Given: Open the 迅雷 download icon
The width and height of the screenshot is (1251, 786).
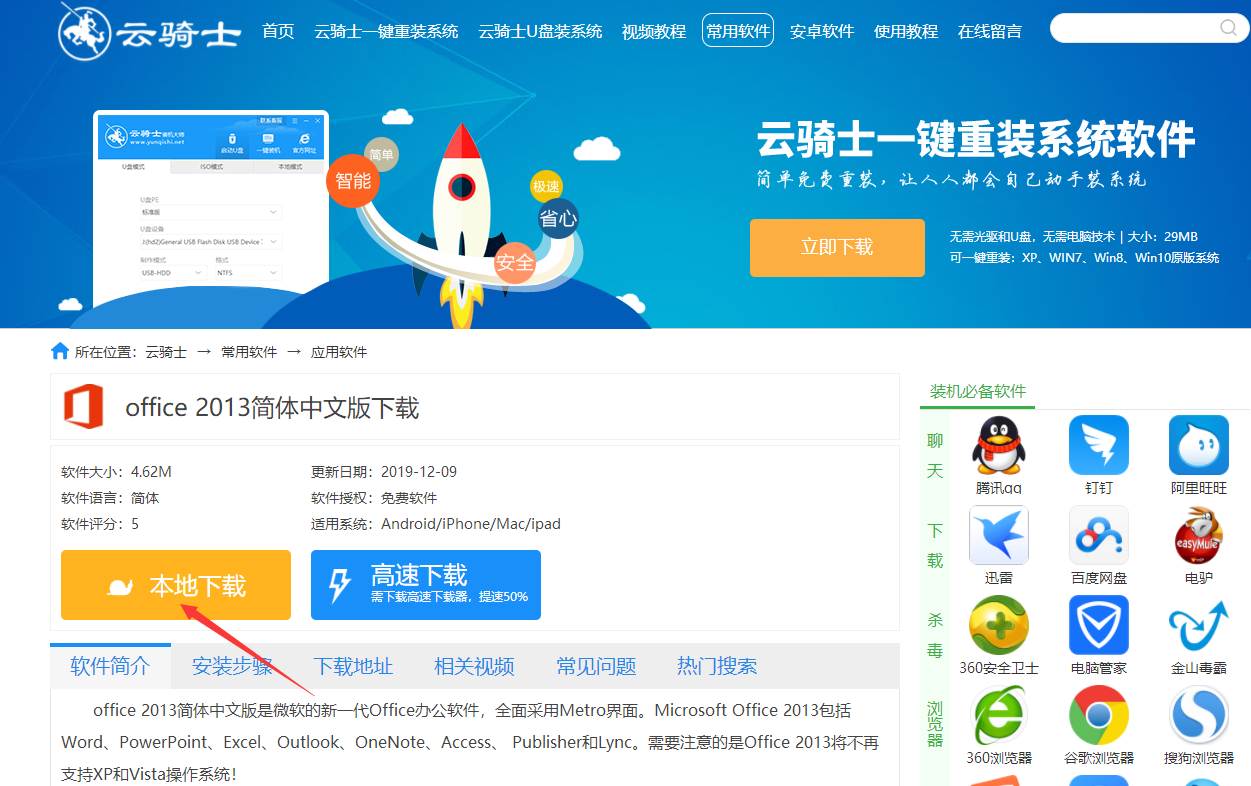Looking at the screenshot, I should click(x=999, y=536).
